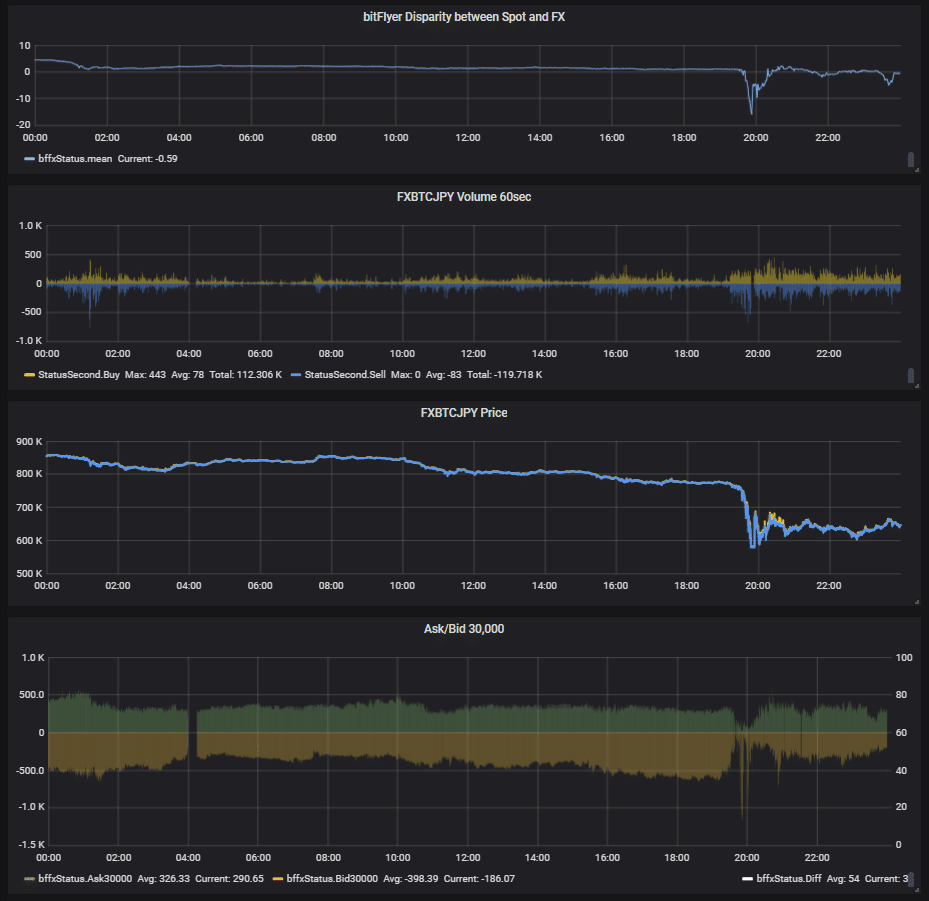Click the 20:00 time label in FXBTCJPY Price panel

coord(758,586)
